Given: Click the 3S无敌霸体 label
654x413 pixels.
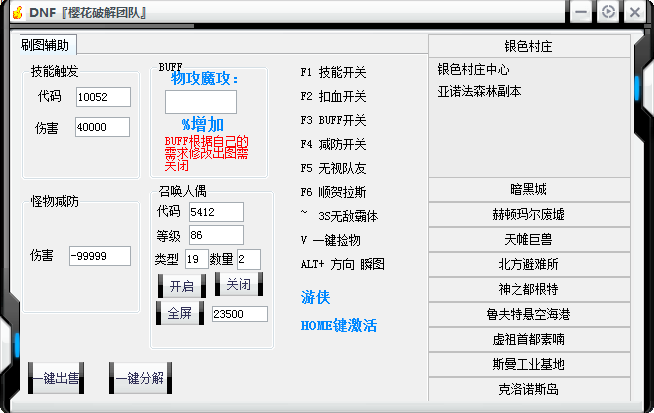Looking at the screenshot, I should point(348,217).
